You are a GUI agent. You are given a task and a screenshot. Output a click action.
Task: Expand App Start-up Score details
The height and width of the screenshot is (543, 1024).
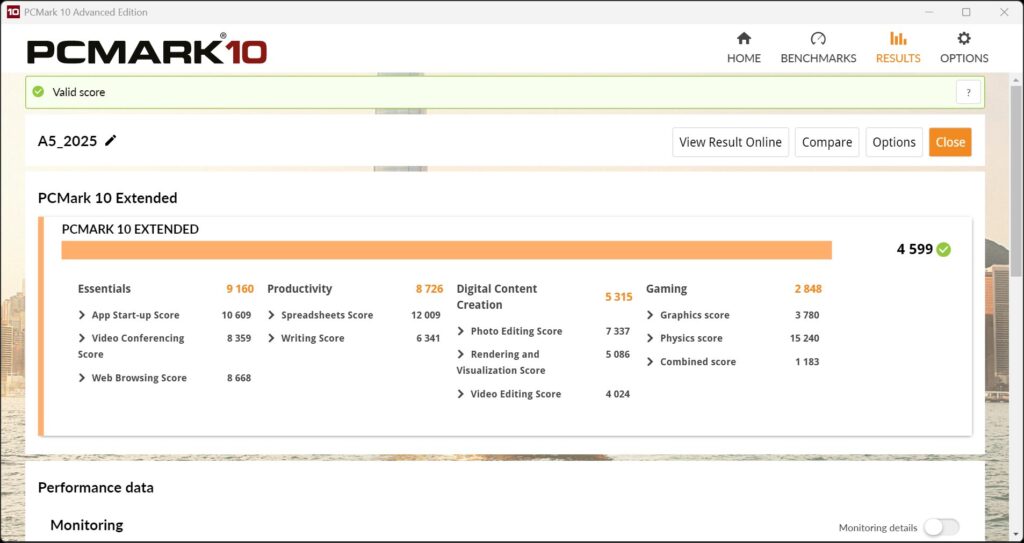82,315
